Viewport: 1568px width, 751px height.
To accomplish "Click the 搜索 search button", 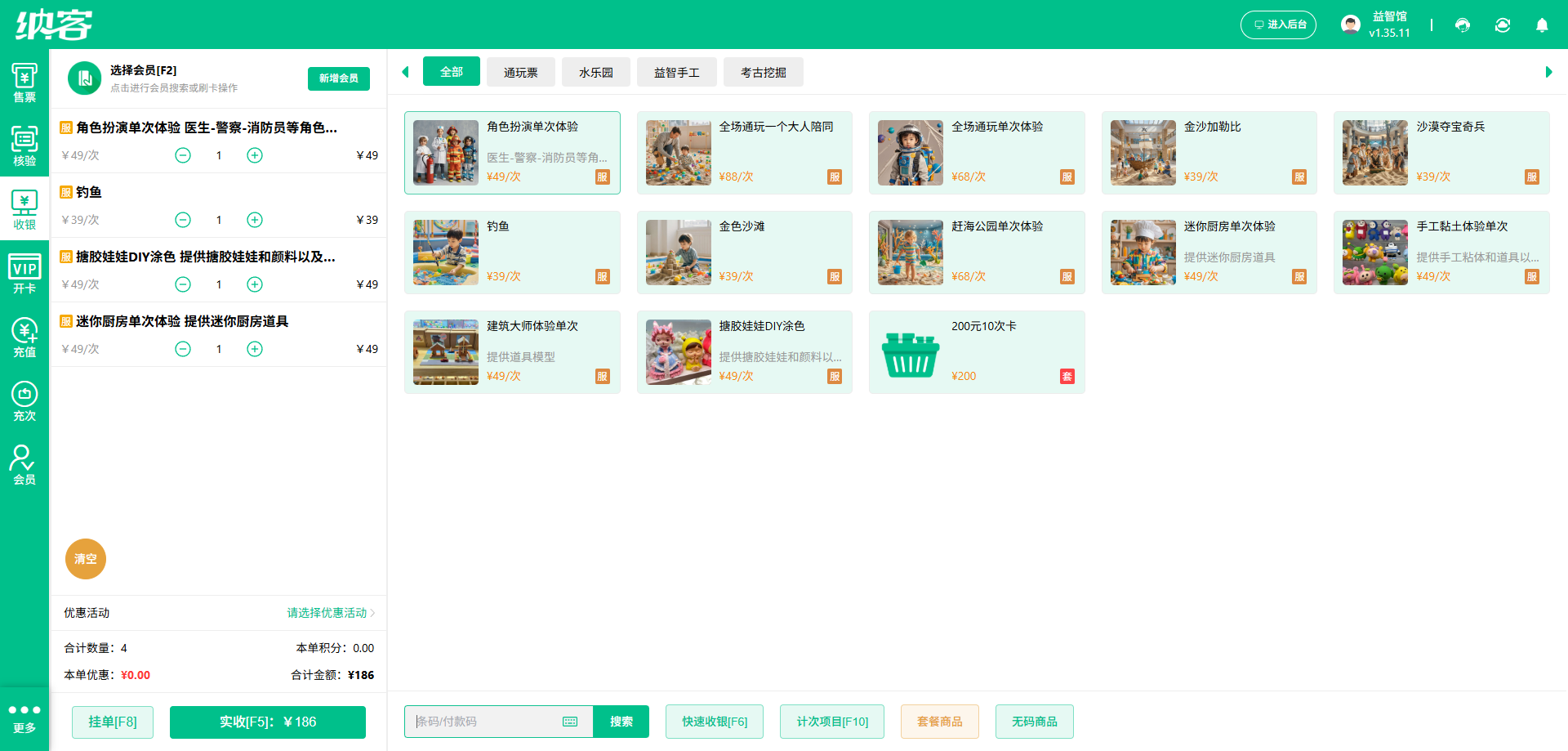I will pos(621,722).
